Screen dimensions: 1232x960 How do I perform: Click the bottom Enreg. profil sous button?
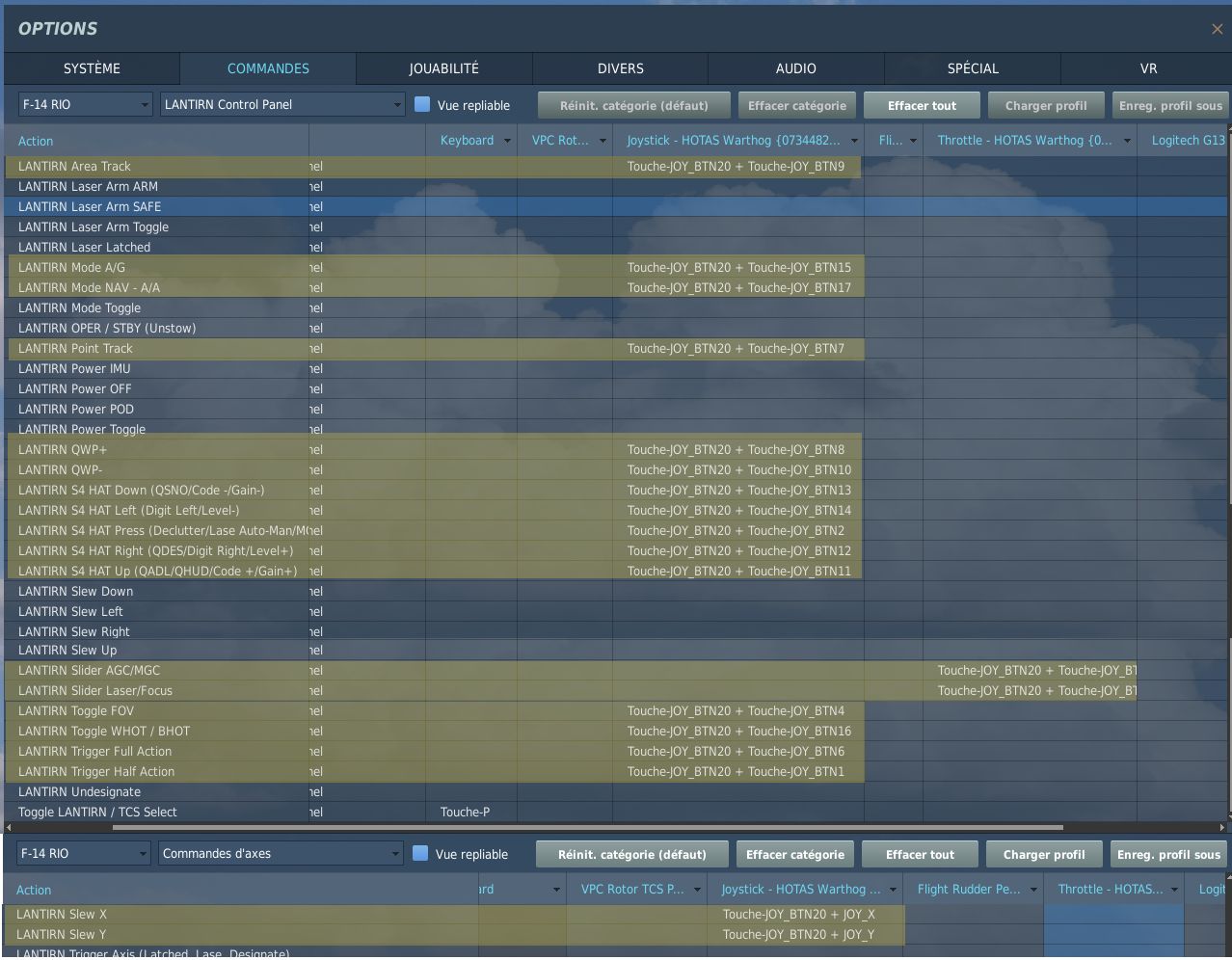[1168, 854]
